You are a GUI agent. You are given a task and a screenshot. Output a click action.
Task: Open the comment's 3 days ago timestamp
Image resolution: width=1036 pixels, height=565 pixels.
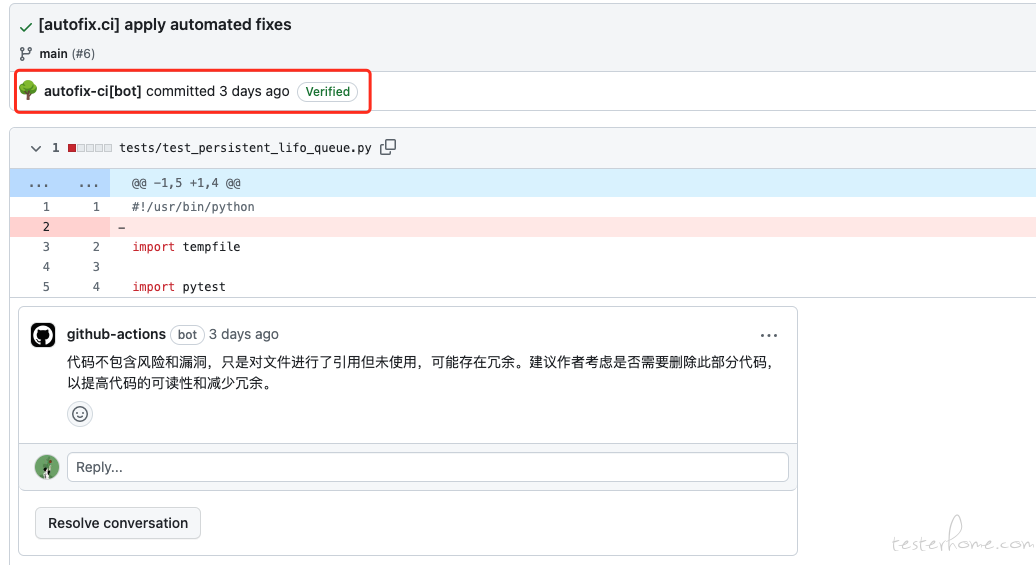point(244,334)
